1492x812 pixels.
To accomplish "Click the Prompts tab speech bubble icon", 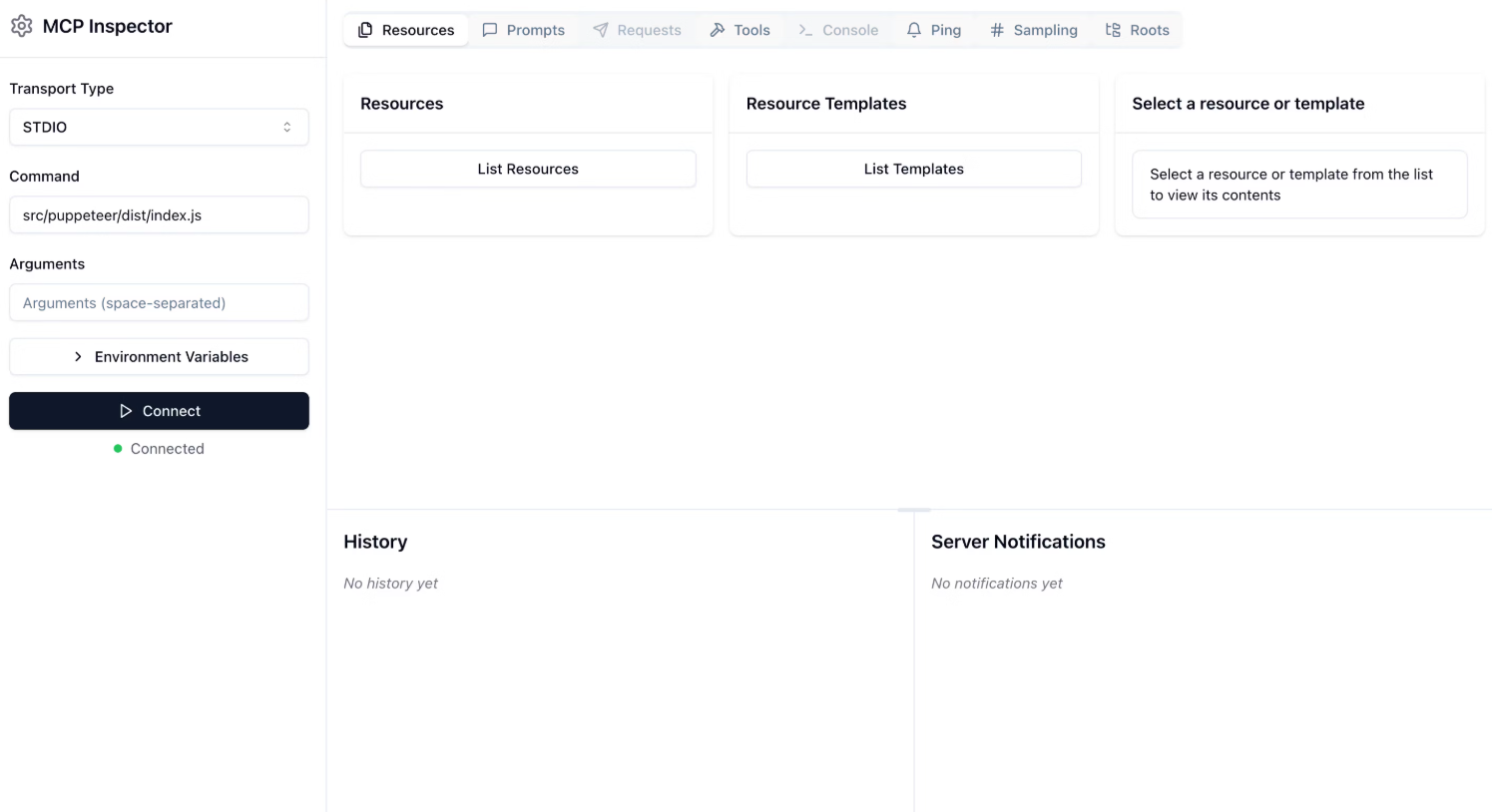I will [490, 30].
